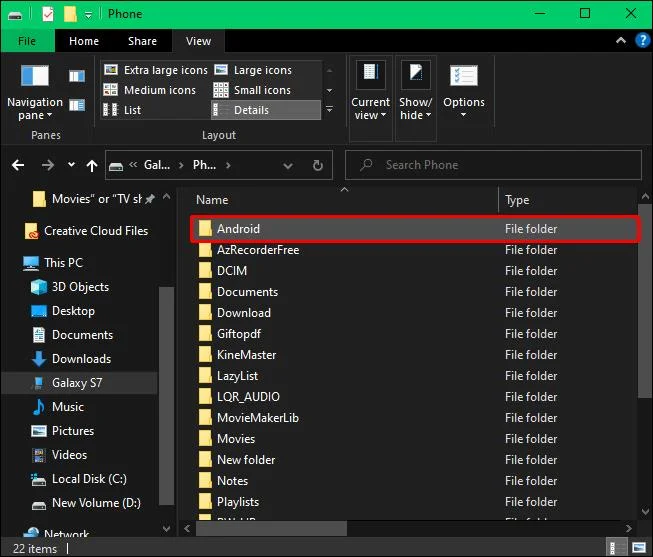Screen dimensions: 653x557
Task: Open the File menu
Action: (x=27, y=41)
